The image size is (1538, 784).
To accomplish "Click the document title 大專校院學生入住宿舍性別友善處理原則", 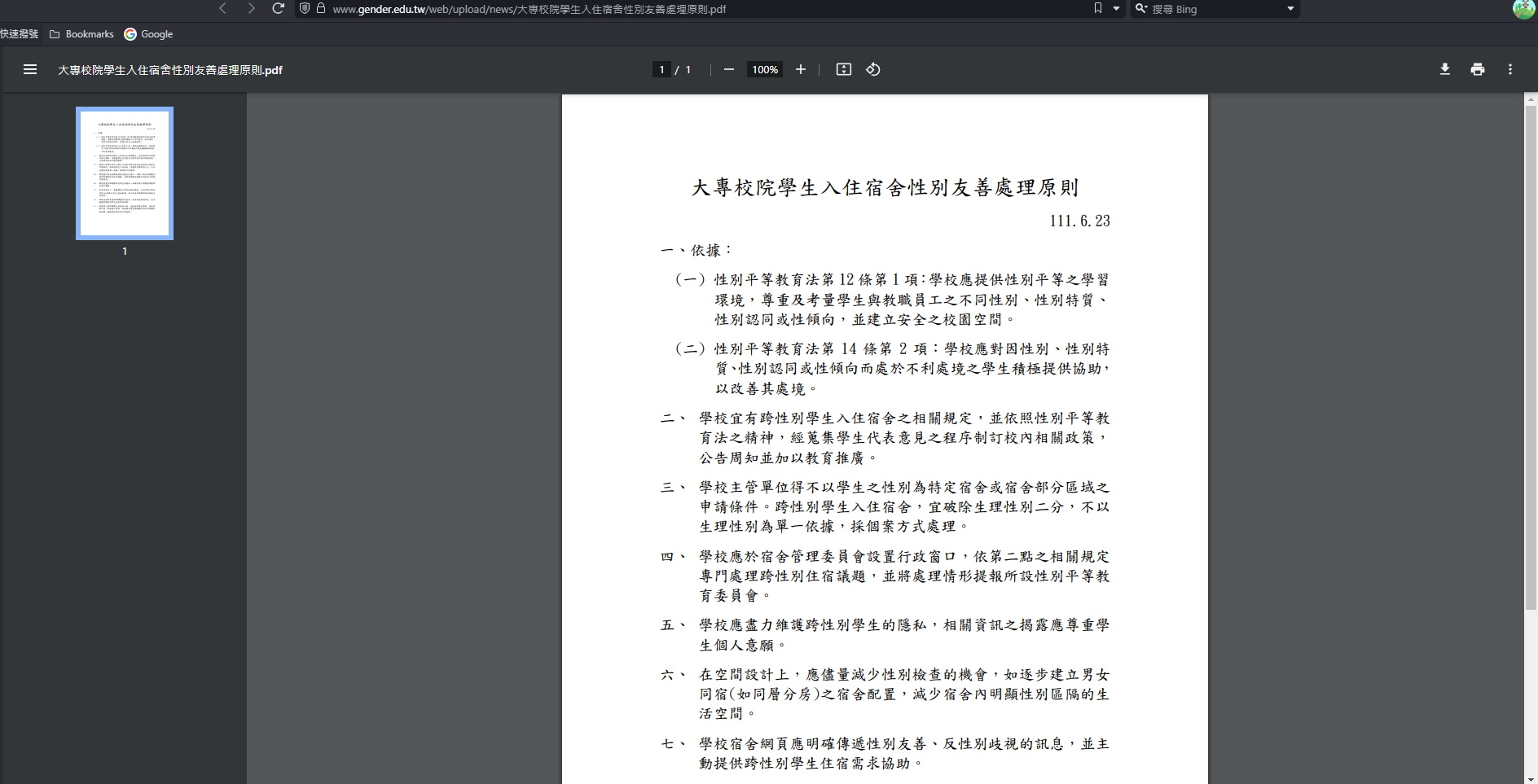I will click(885, 188).
